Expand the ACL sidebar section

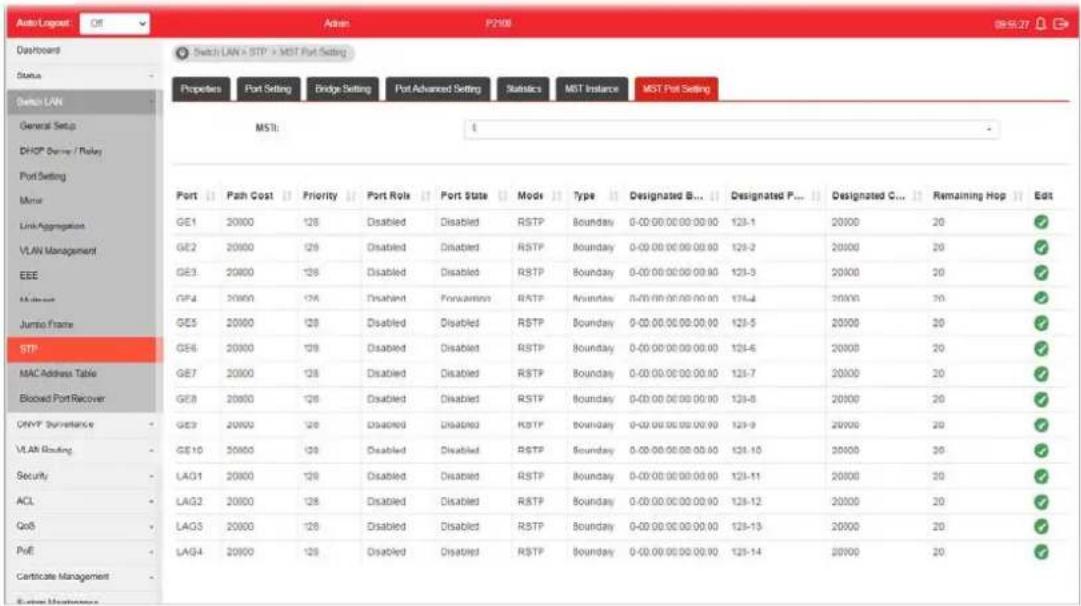84,501
